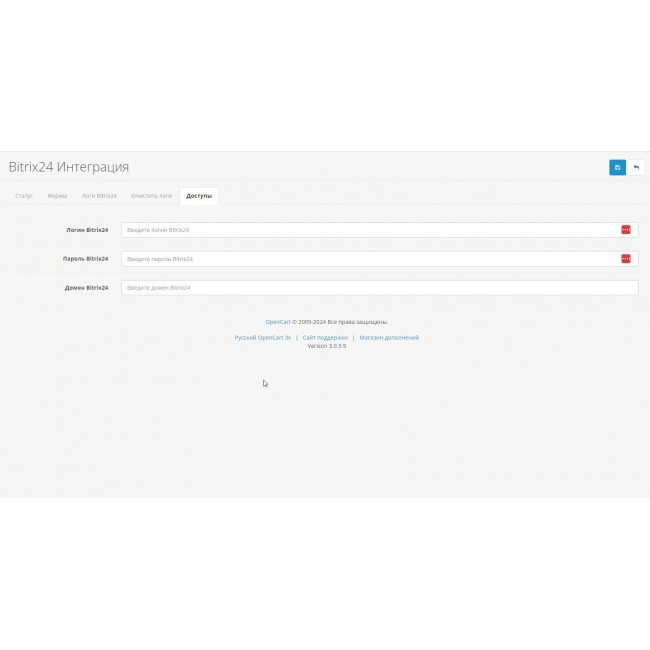Focus the Логин Bitrix24 input field
650x650 pixels.
370,230
